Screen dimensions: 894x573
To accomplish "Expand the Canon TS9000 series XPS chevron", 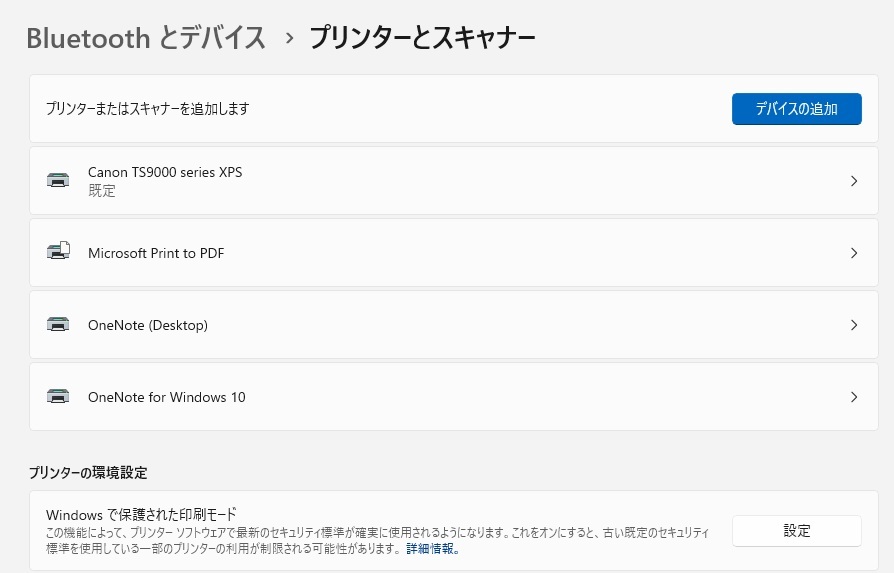I will (854, 181).
